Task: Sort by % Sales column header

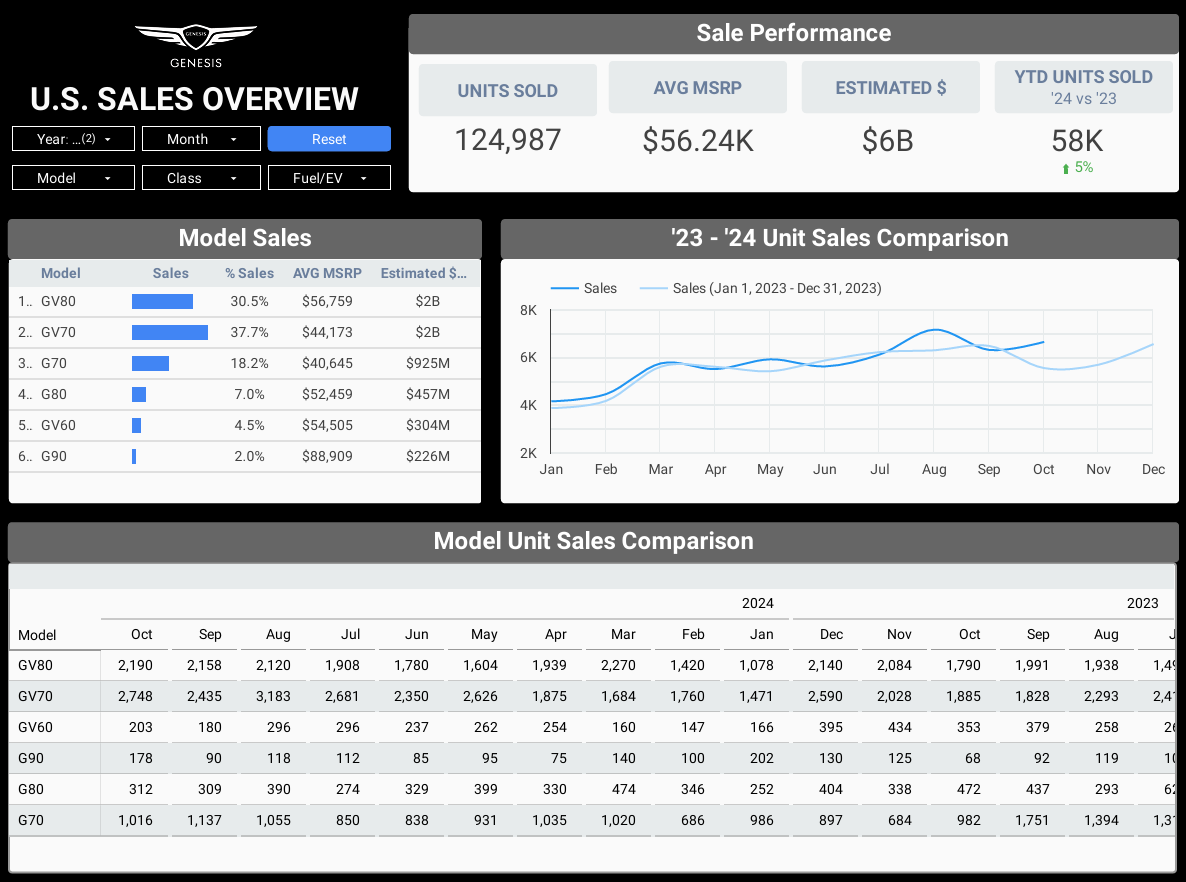Action: pos(250,273)
